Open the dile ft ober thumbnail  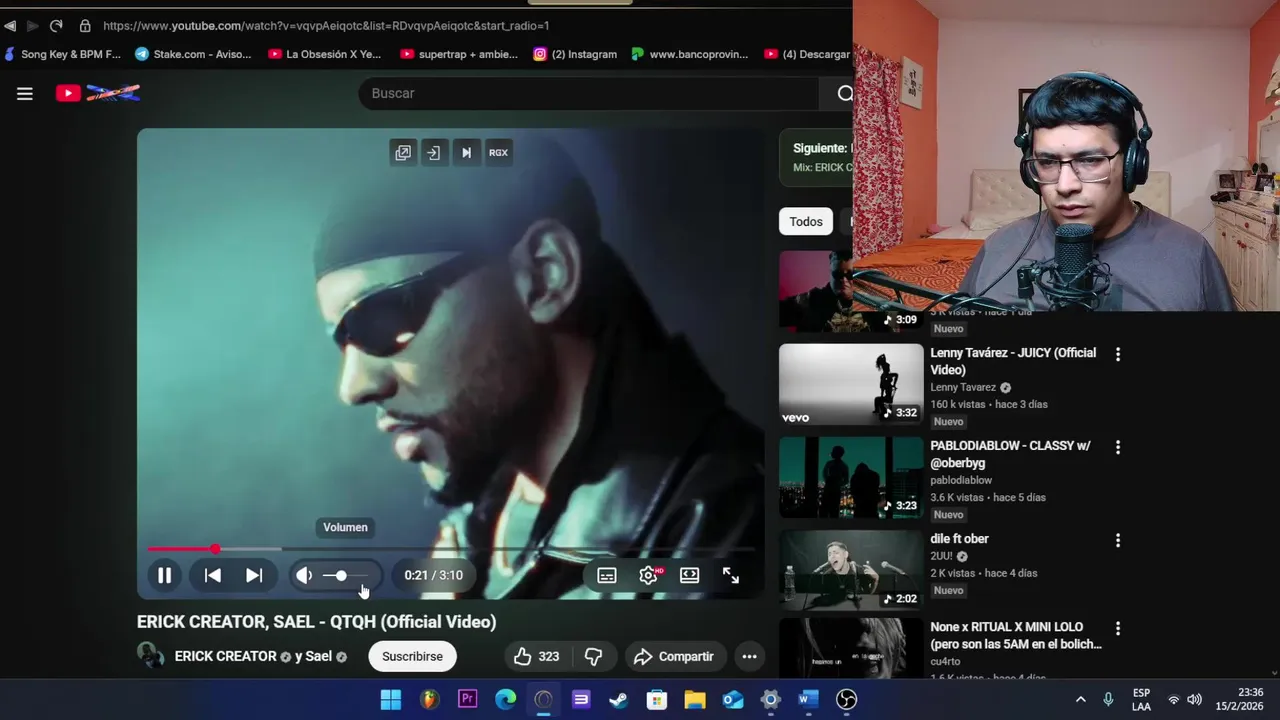coord(851,570)
